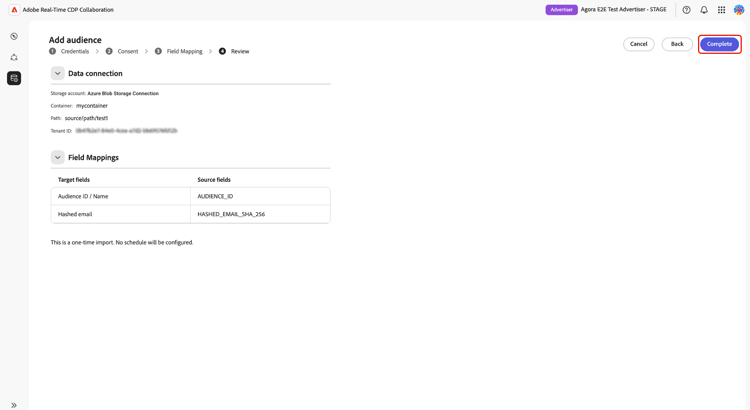Screen dimensions: 750x410
Task: Select the top compass sidebar icon
Action: tap(14, 36)
